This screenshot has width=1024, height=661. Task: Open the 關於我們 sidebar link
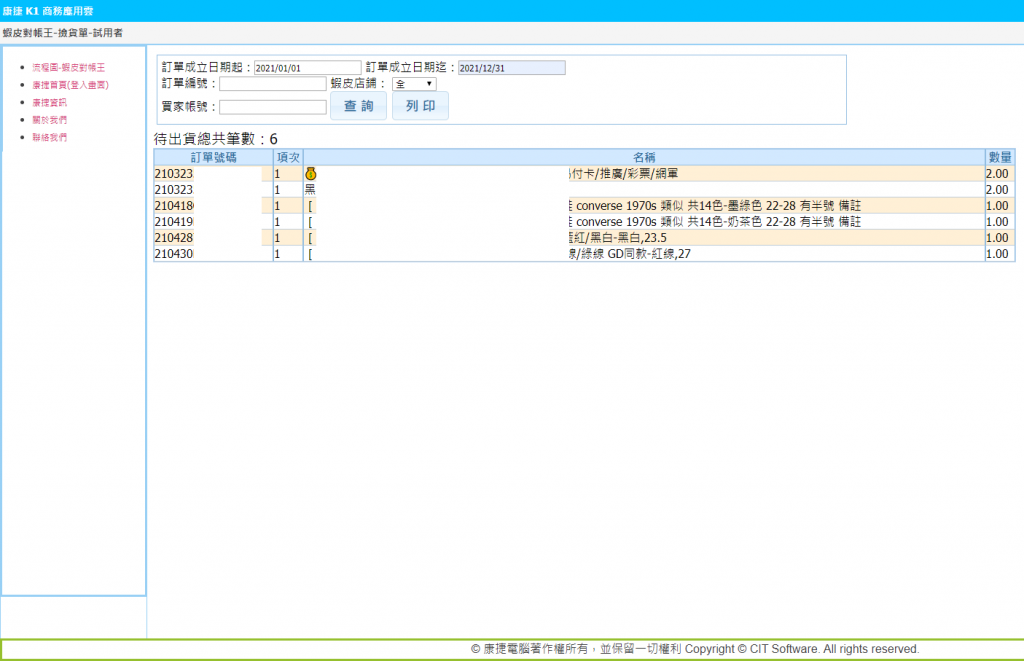point(49,119)
